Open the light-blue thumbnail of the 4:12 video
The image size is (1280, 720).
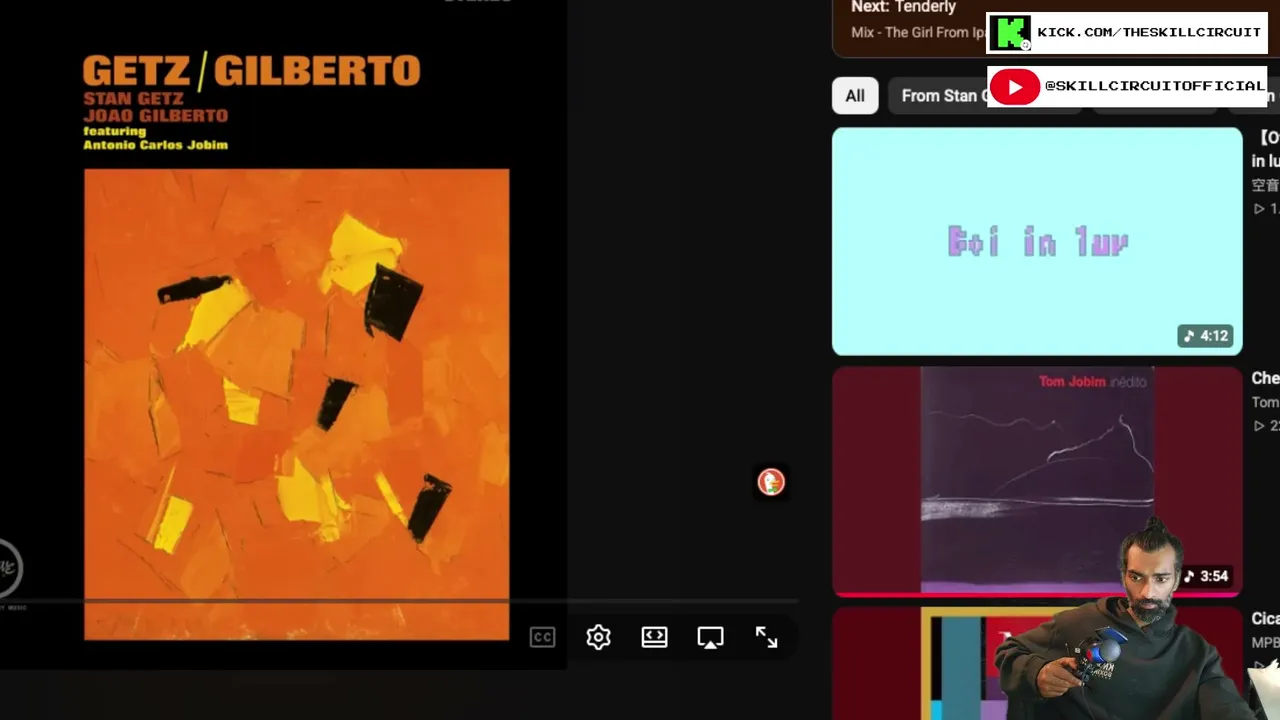tap(1037, 241)
